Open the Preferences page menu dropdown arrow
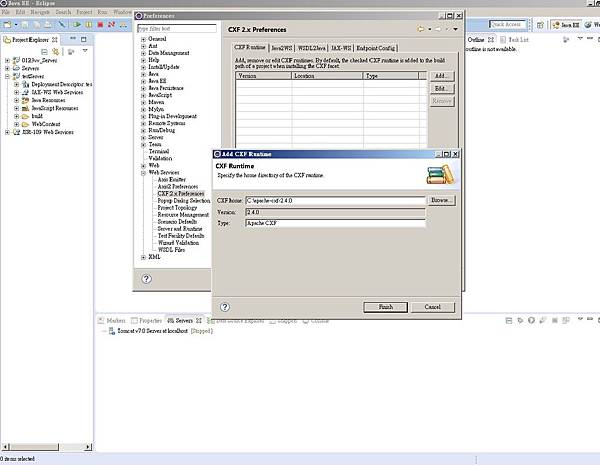Viewport: 600px width, 465px height. 455,29
